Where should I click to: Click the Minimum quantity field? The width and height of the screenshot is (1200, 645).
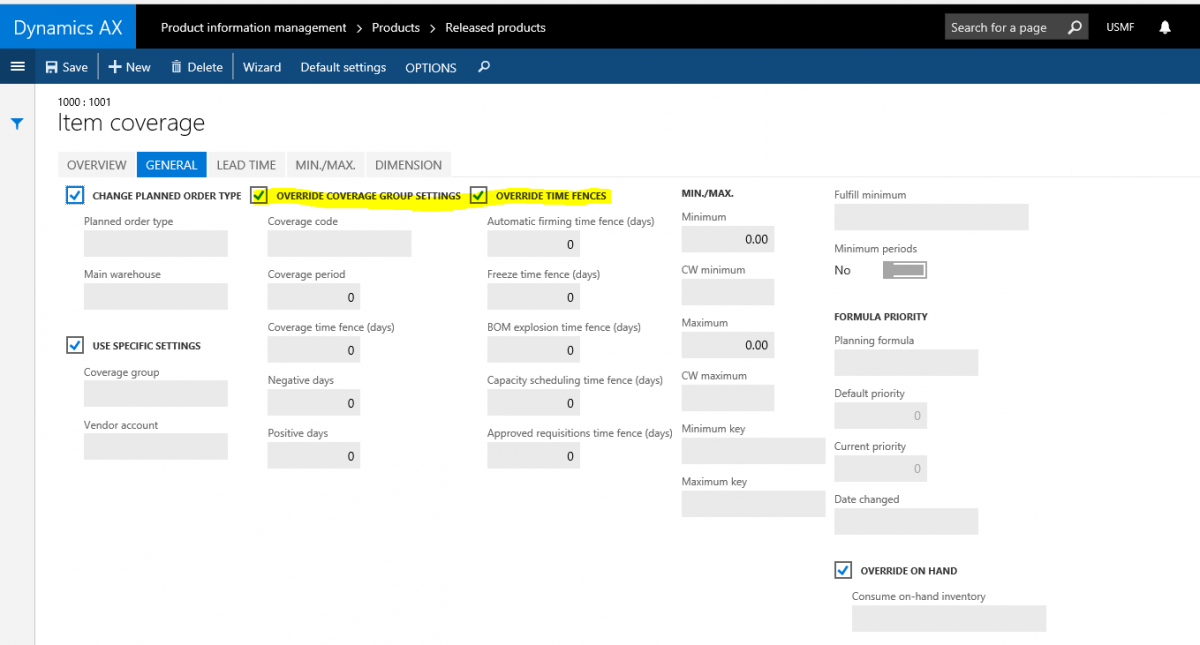pos(728,239)
